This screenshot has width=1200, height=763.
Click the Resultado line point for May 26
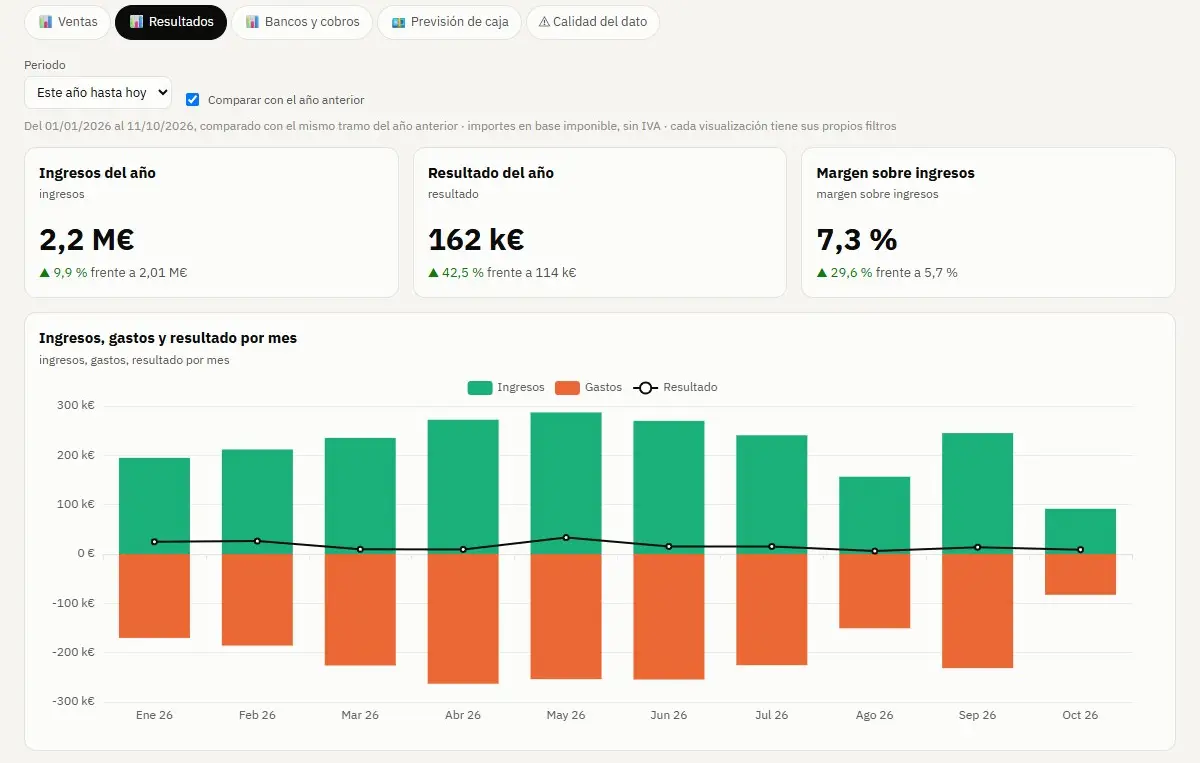[x=566, y=538]
